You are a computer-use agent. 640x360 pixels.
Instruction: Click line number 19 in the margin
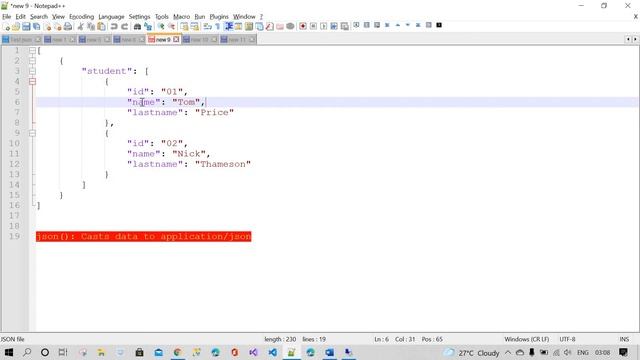[x=14, y=236]
